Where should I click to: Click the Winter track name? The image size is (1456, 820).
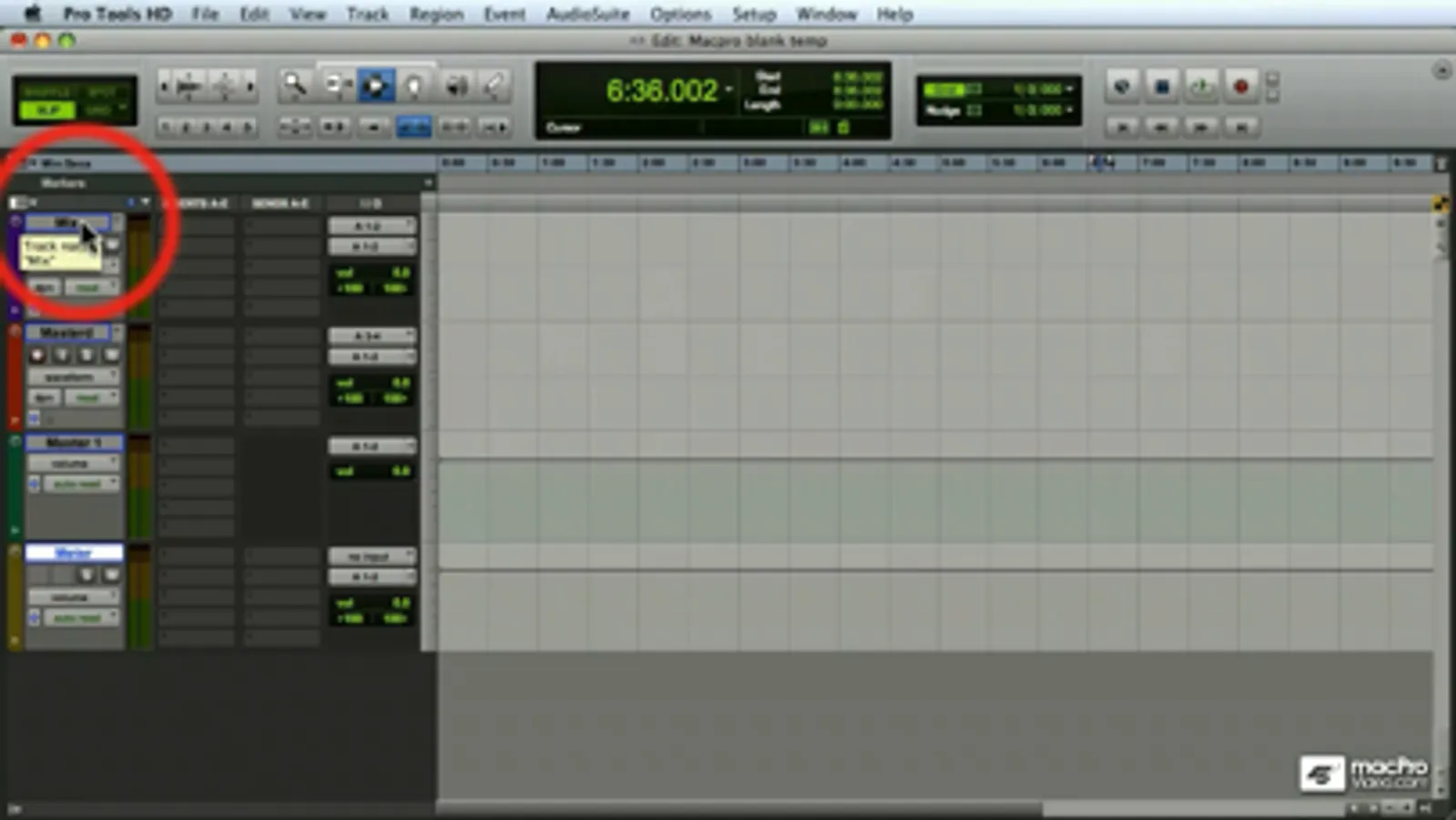73,553
